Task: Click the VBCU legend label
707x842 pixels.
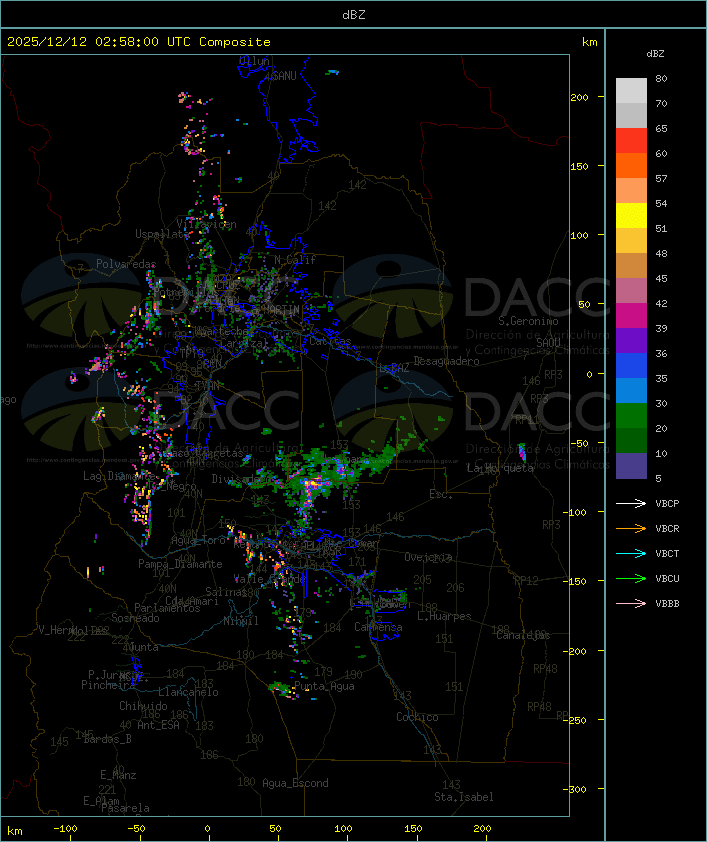Action: [x=667, y=579]
